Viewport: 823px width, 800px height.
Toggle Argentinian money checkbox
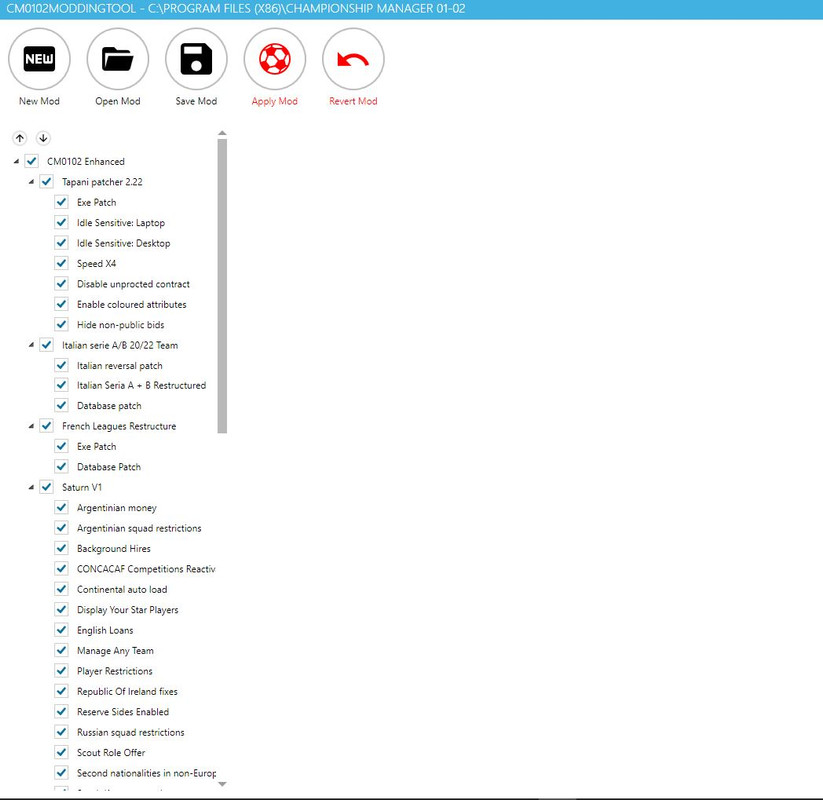tap(61, 507)
